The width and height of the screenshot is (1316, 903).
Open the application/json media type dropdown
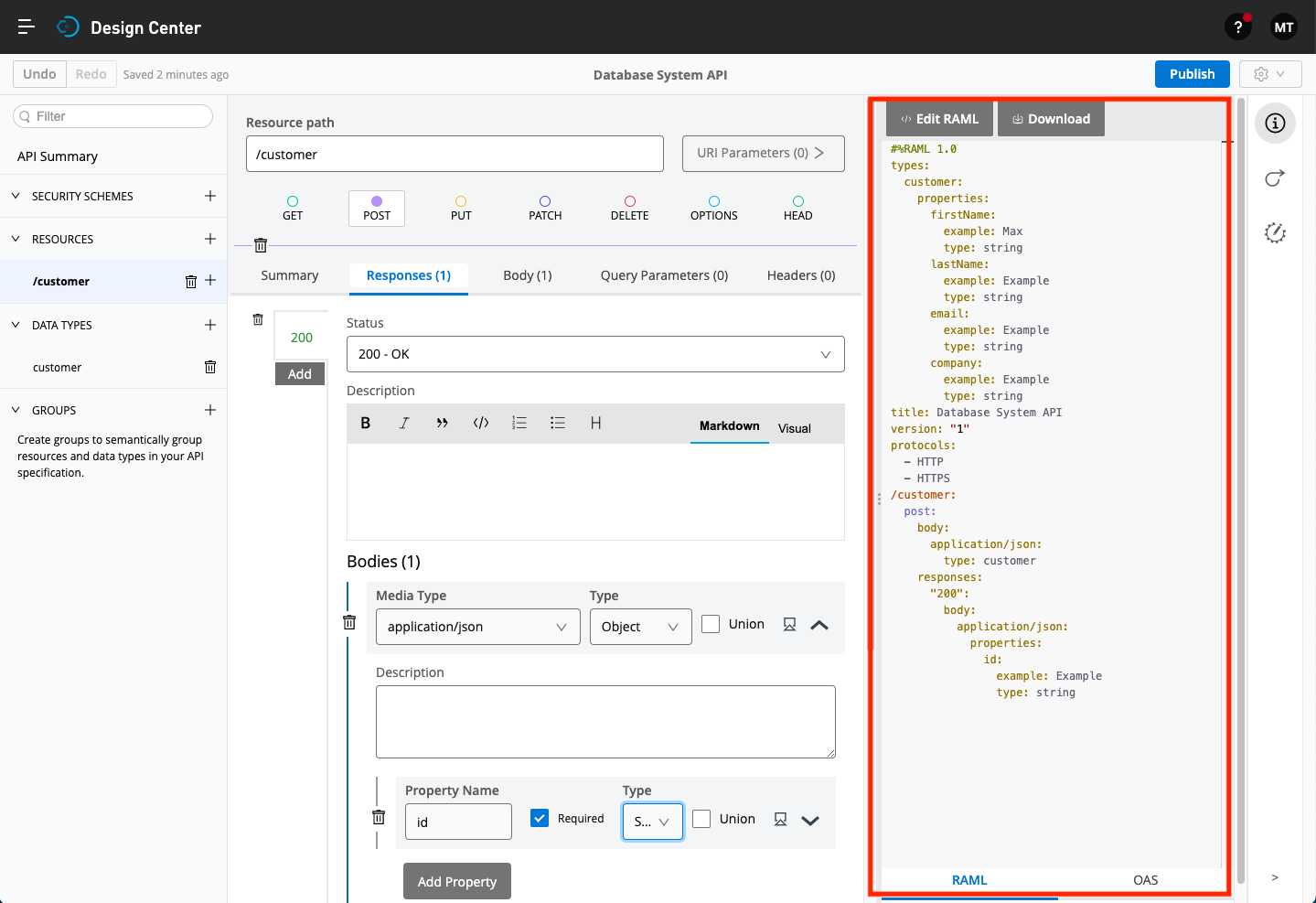(x=477, y=627)
